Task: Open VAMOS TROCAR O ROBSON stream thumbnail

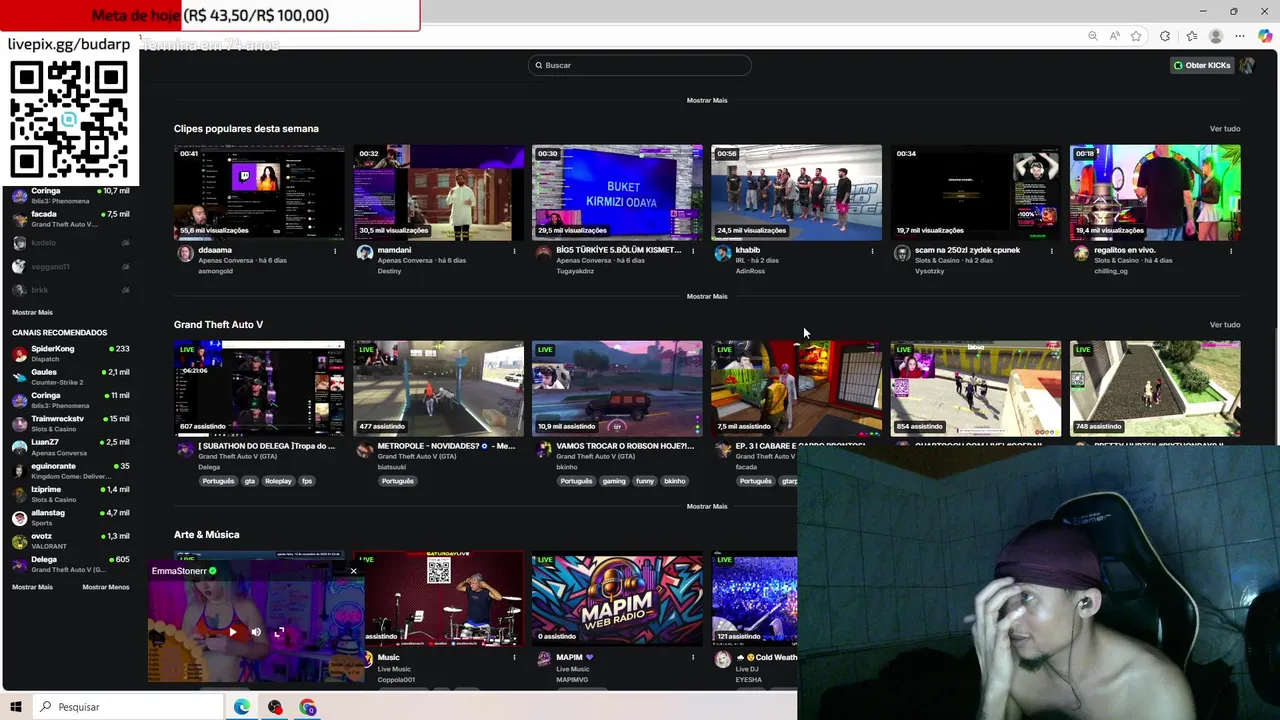Action: pos(617,389)
